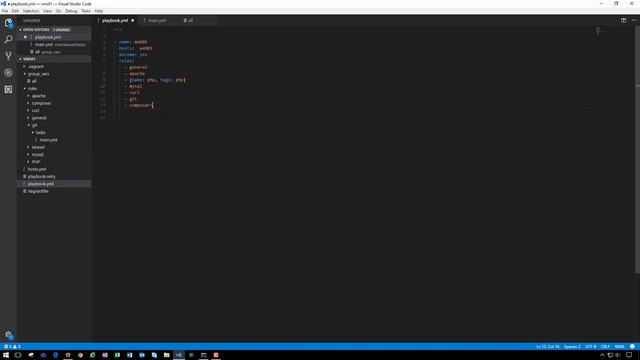Expand the curl role folder

(29, 111)
